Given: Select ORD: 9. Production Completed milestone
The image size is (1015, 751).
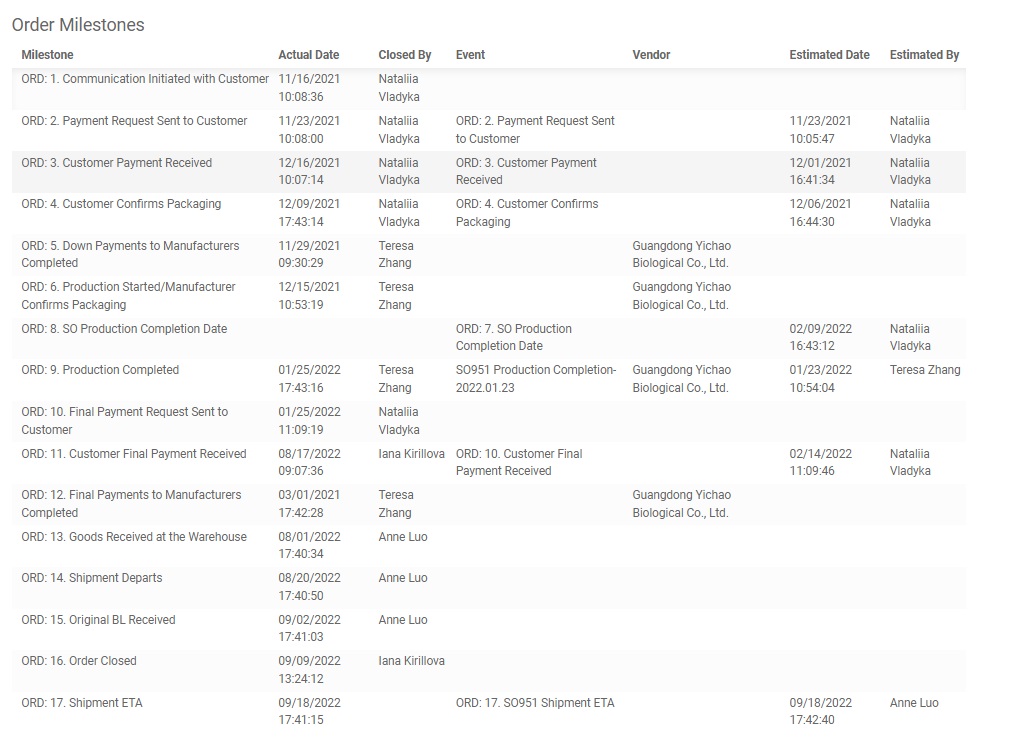Looking at the screenshot, I should coord(100,370).
